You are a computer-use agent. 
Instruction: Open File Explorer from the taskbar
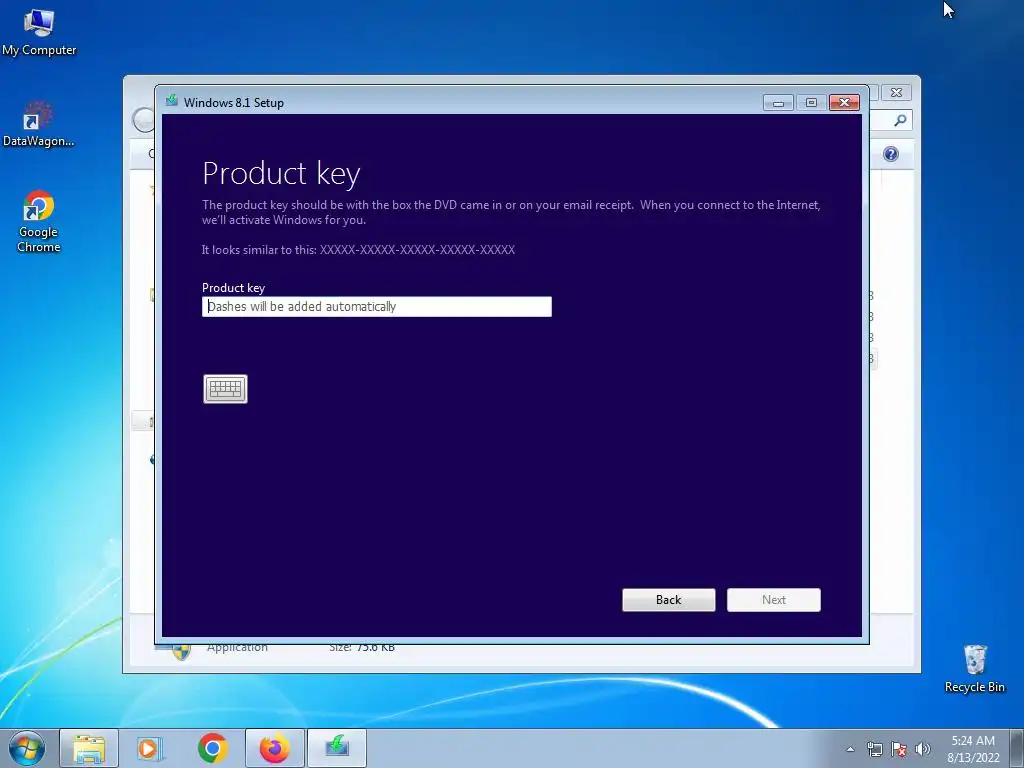point(89,748)
